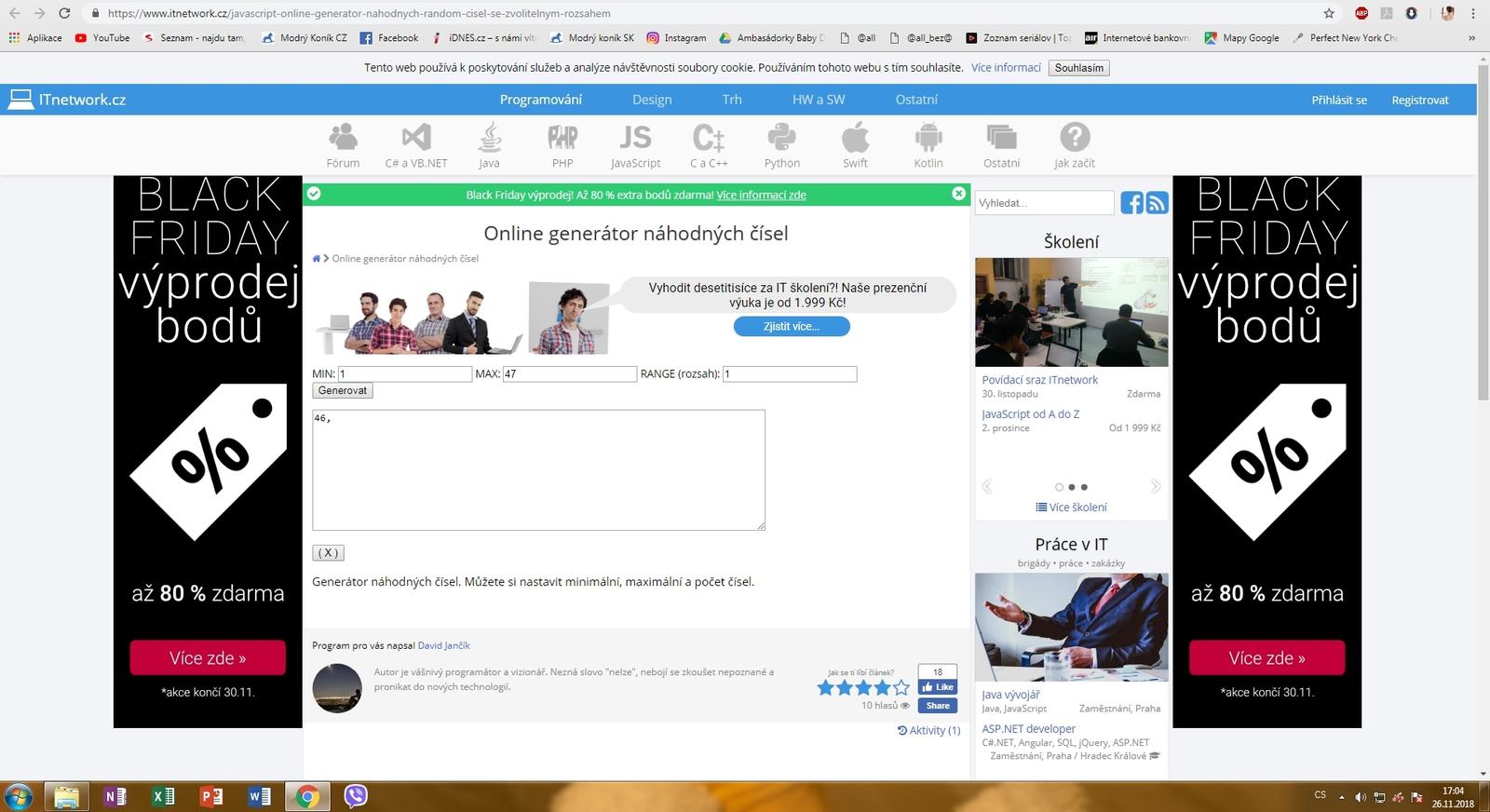The height and width of the screenshot is (812, 1490).
Task: Open the HW a SW menu
Action: tap(818, 100)
